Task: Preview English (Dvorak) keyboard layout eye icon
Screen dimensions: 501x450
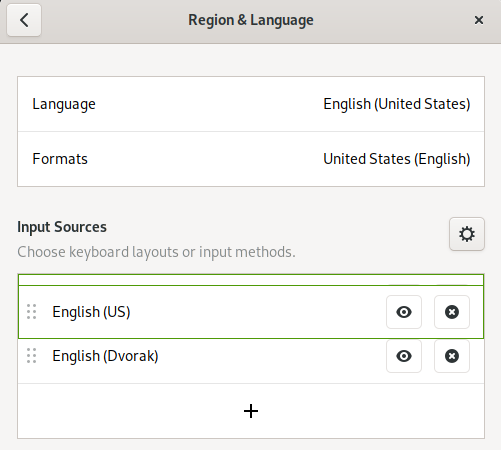Action: pos(404,356)
